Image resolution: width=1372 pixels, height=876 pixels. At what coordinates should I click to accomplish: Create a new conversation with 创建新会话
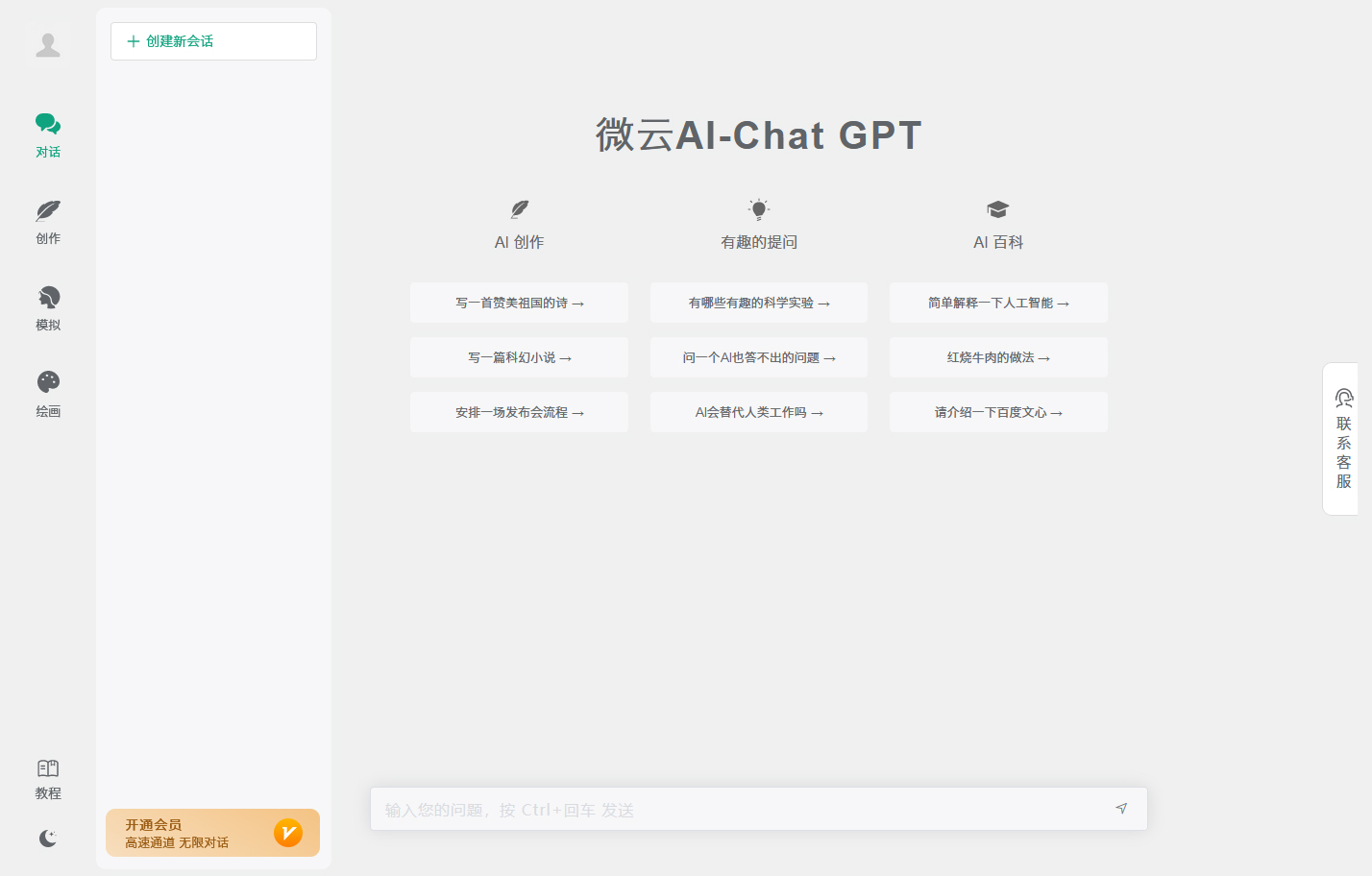pyautogui.click(x=213, y=41)
